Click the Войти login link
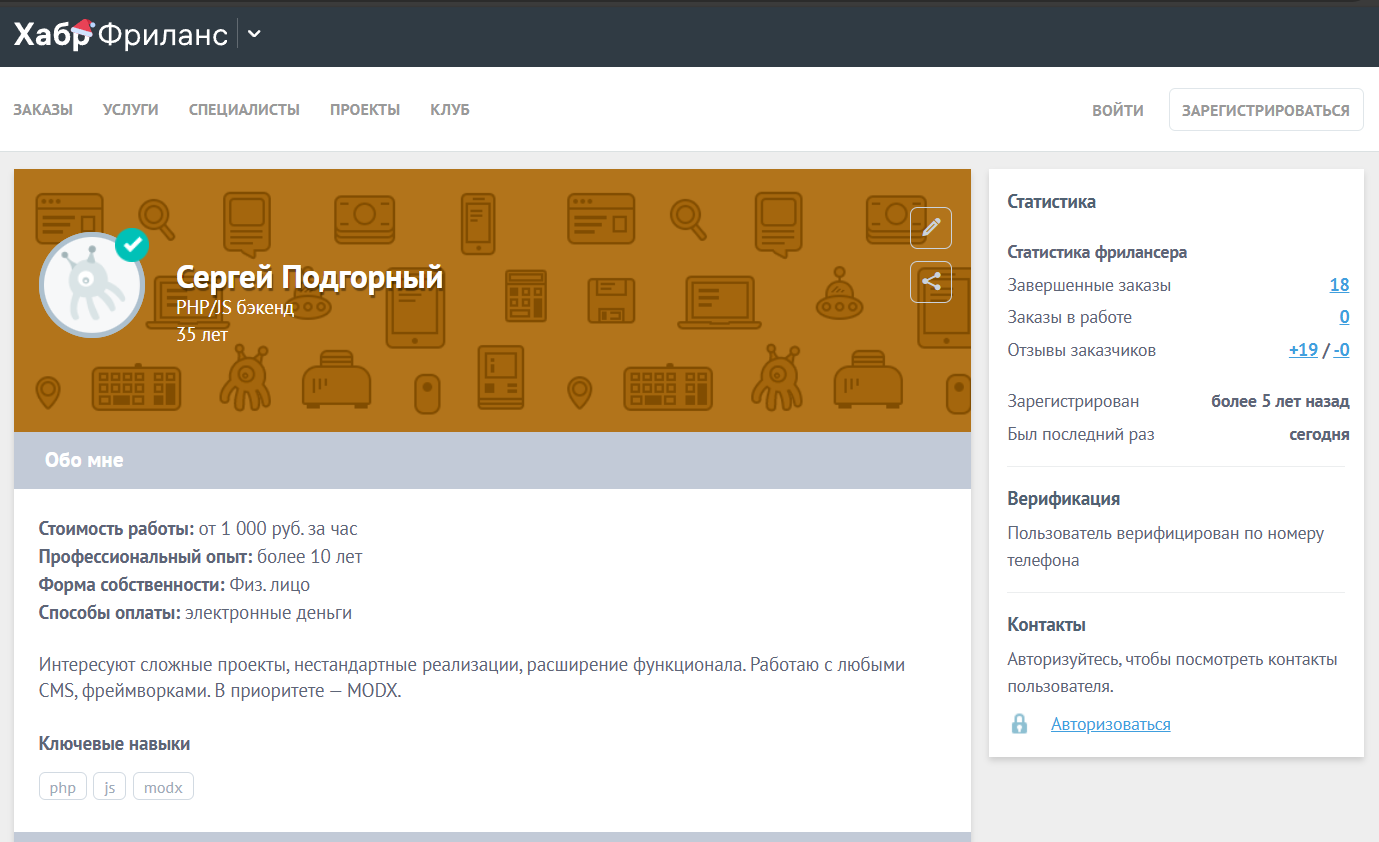 pos(1117,110)
